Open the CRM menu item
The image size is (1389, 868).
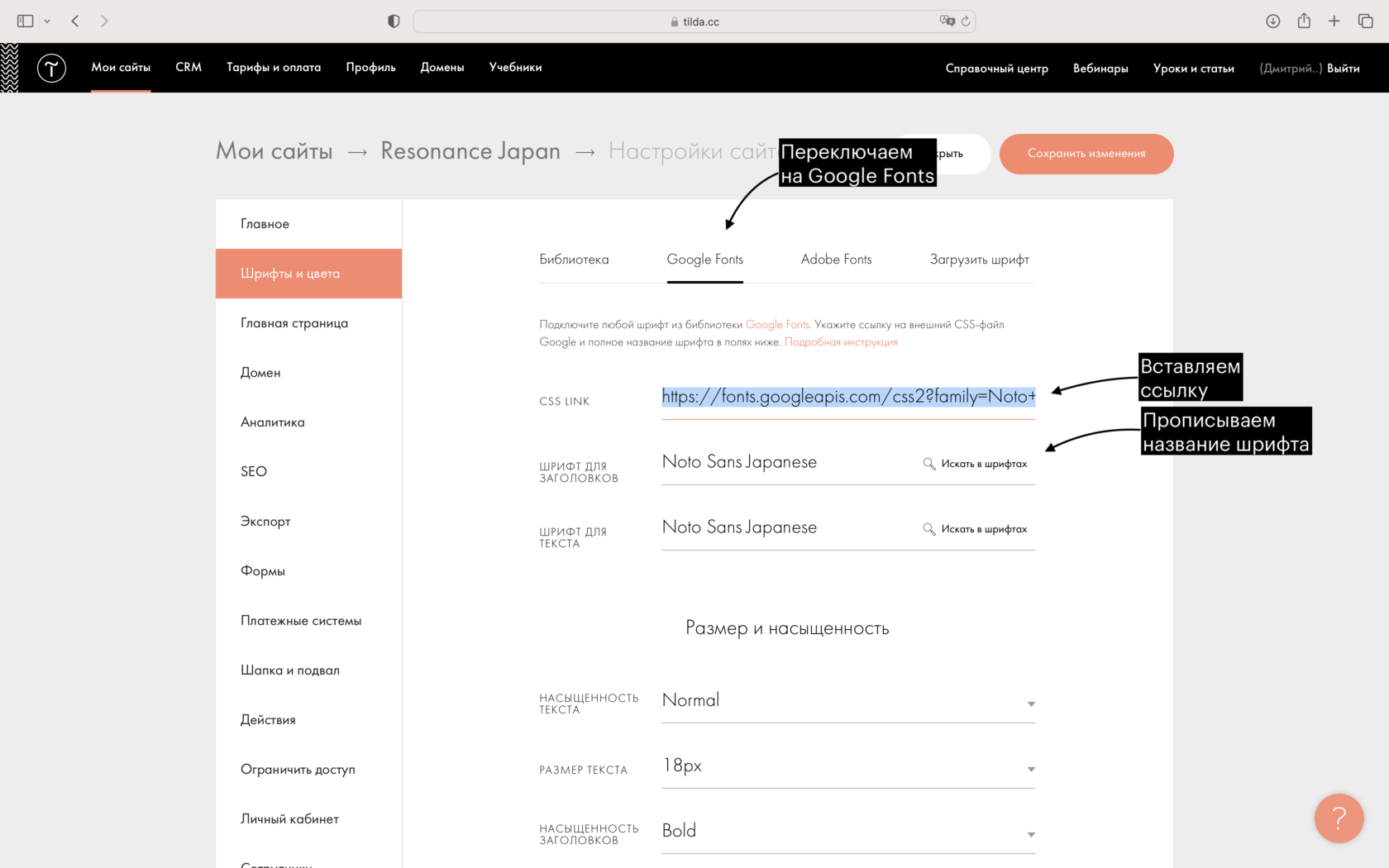coord(189,67)
